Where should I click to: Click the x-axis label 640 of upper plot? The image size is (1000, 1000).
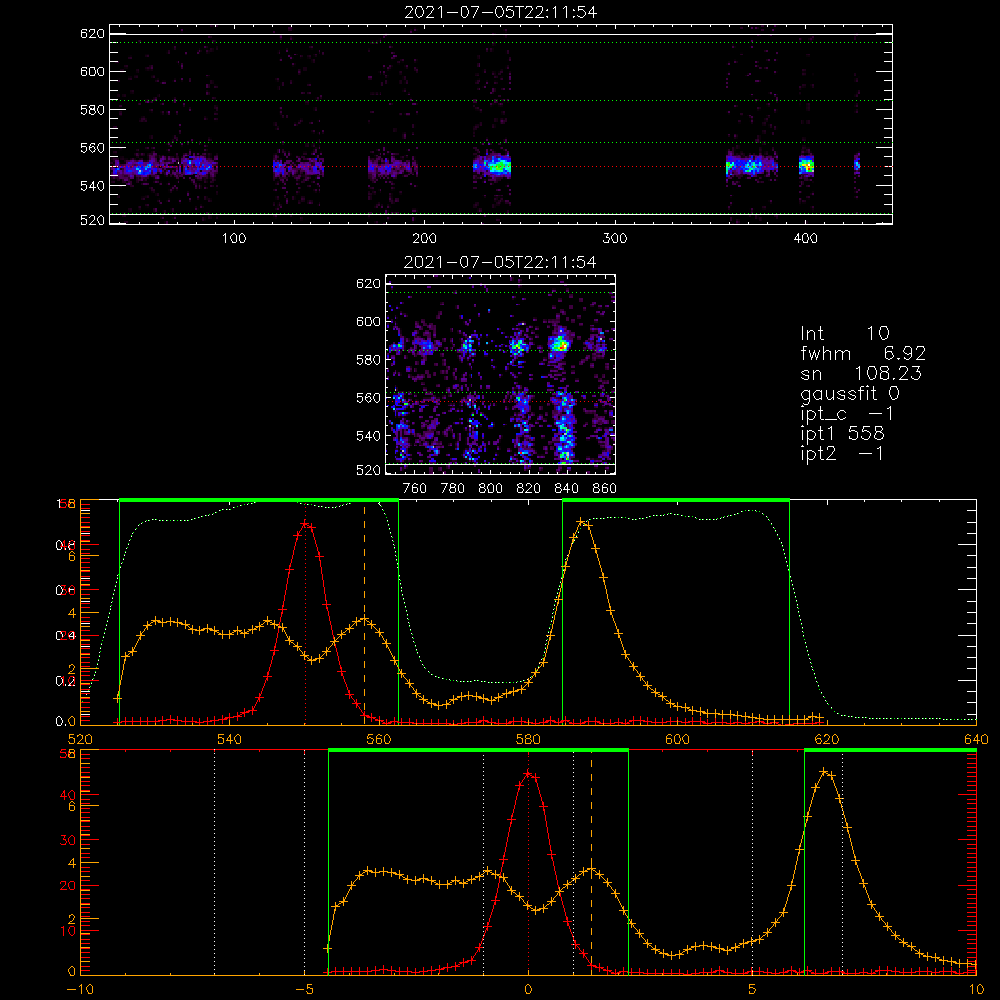click(976, 739)
